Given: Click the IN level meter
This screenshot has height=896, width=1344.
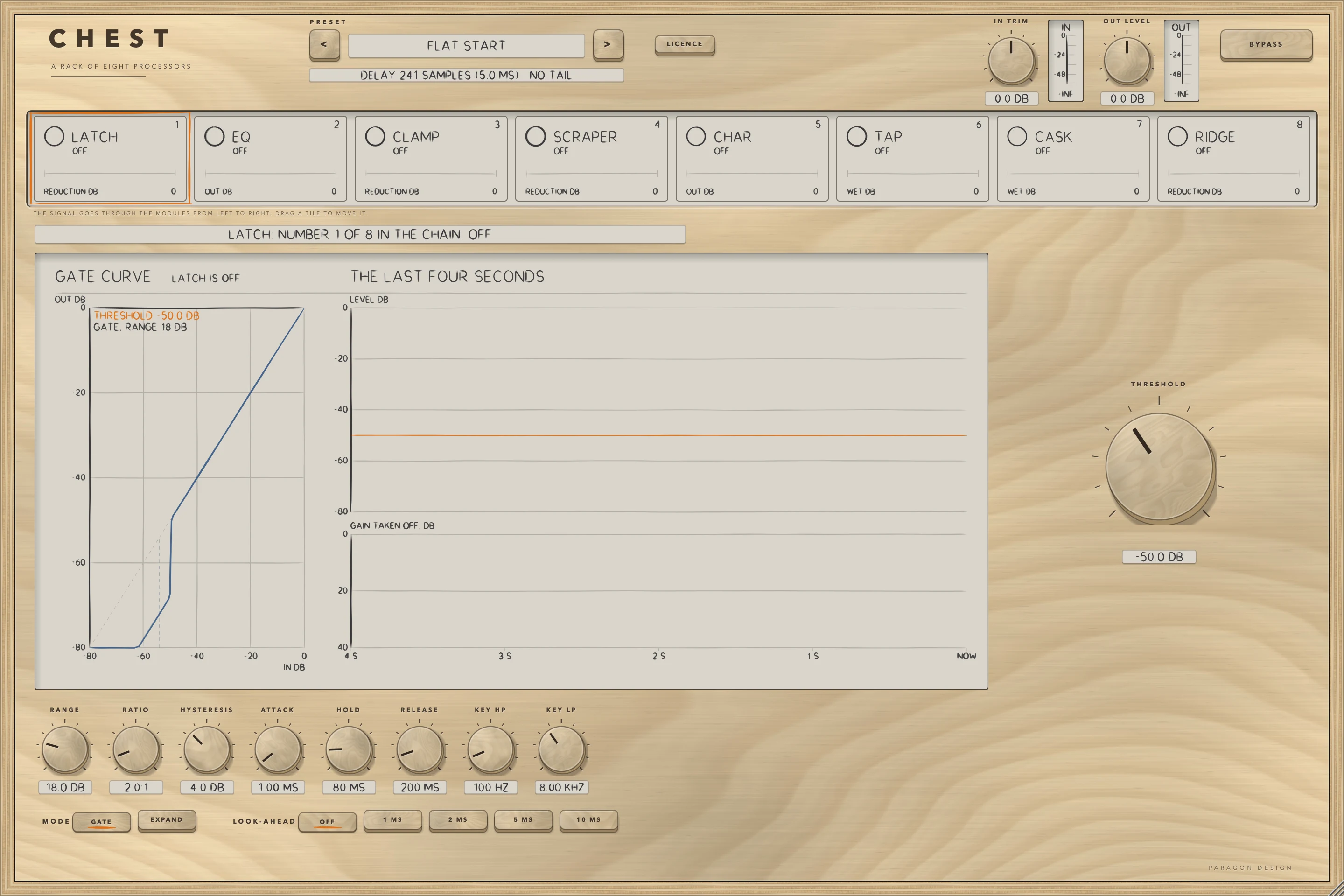Looking at the screenshot, I should (1065, 61).
